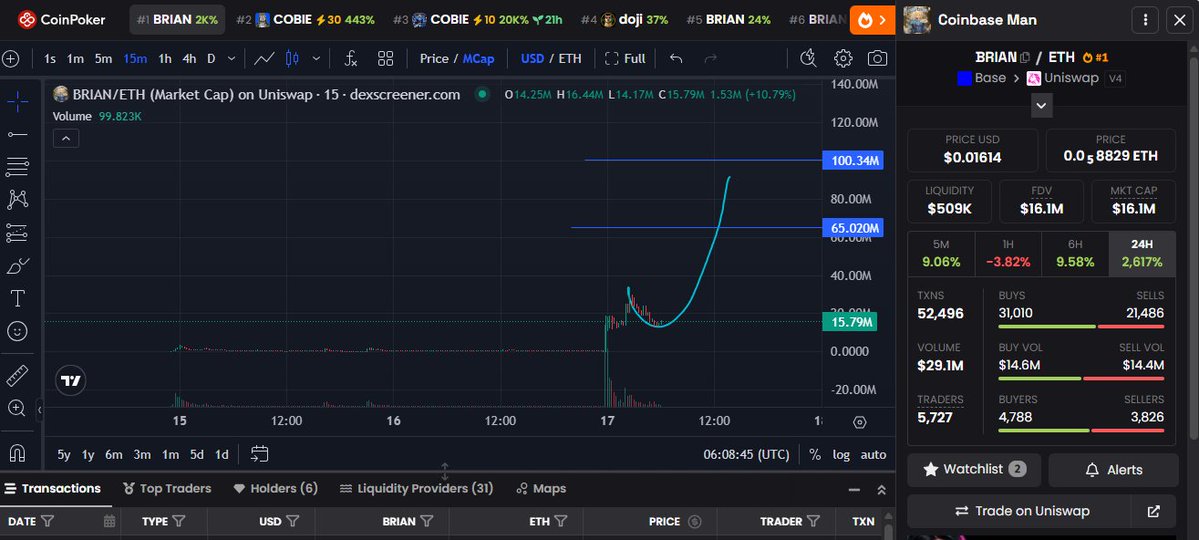Open the Liquidity Providers (31) tab
Viewport: 1199px width, 540px height.
(417, 488)
